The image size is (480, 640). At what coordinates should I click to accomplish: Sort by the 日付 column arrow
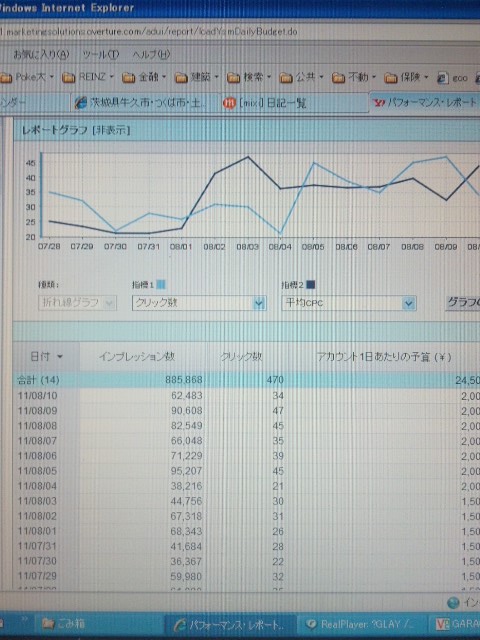tap(60, 357)
